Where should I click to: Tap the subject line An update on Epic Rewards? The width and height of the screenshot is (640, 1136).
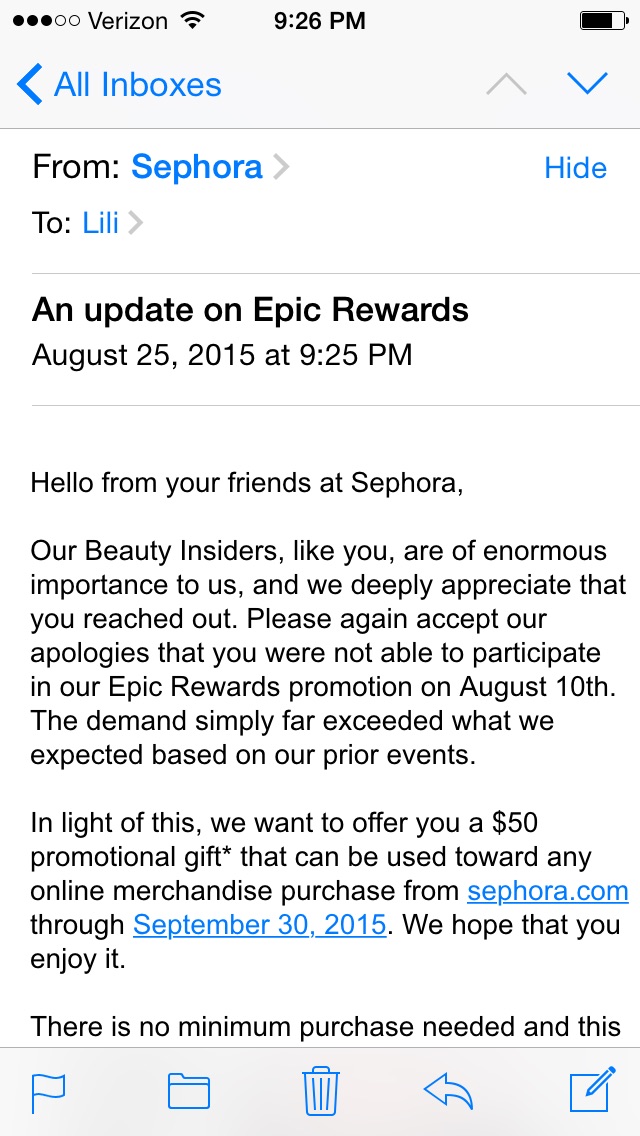[x=250, y=310]
